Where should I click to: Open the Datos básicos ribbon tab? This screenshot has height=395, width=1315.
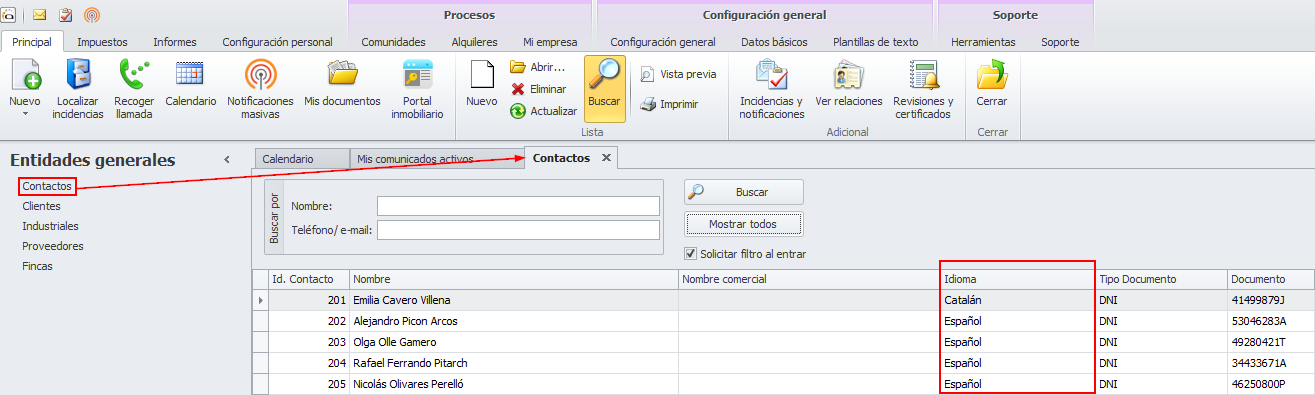pyautogui.click(x=774, y=42)
